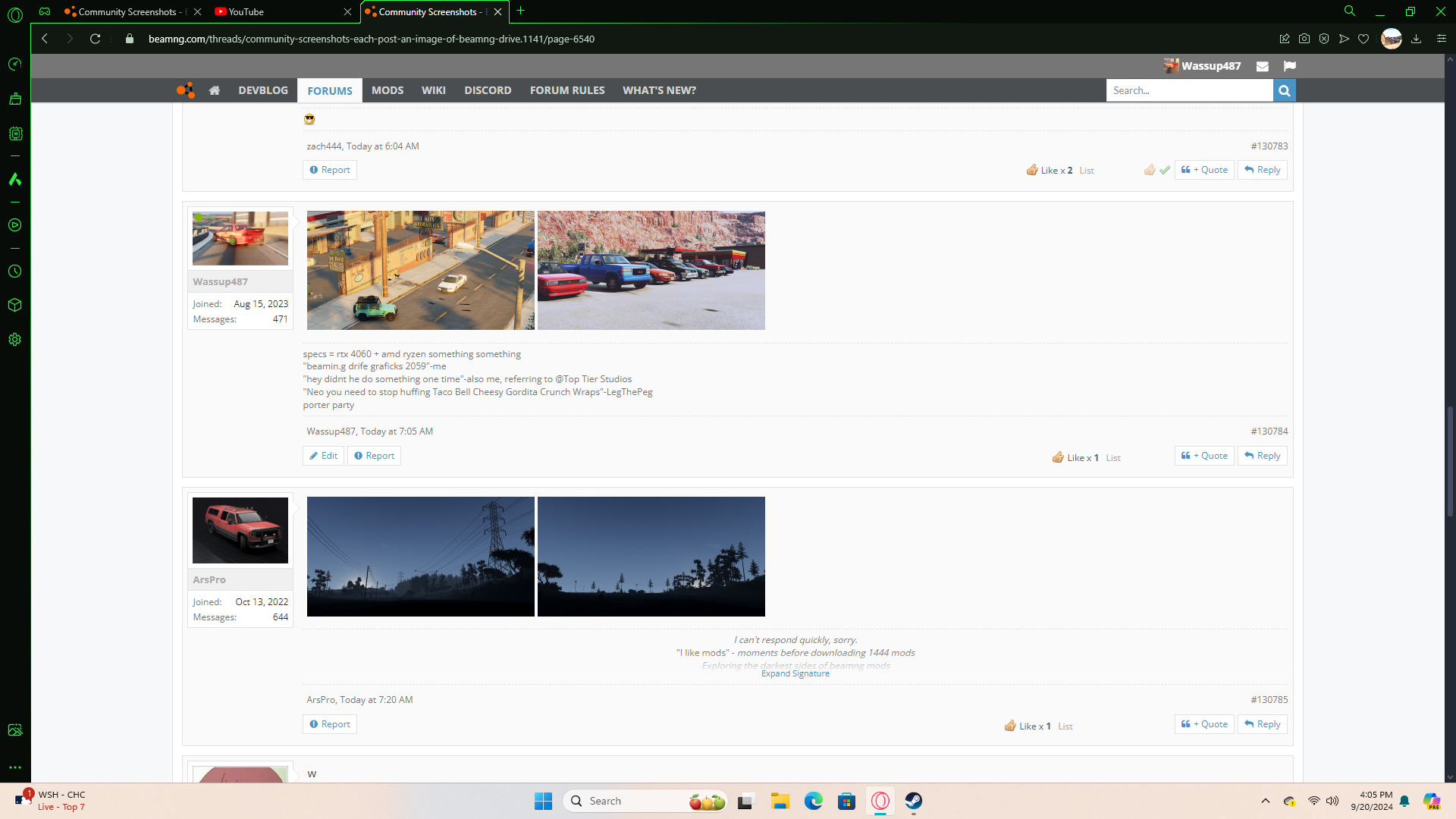Show hidden system tray icons chevron
The height and width of the screenshot is (819, 1456).
(1265, 801)
